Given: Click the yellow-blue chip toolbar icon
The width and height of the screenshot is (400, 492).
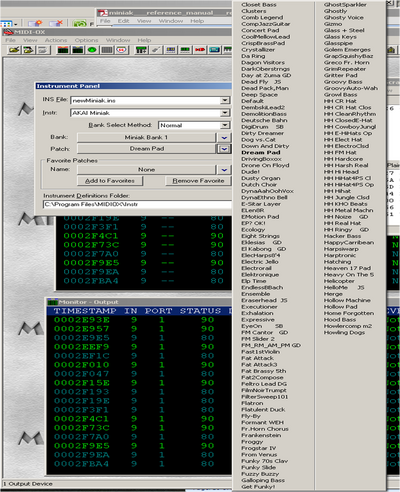Looking at the screenshot, I should pos(171,50).
